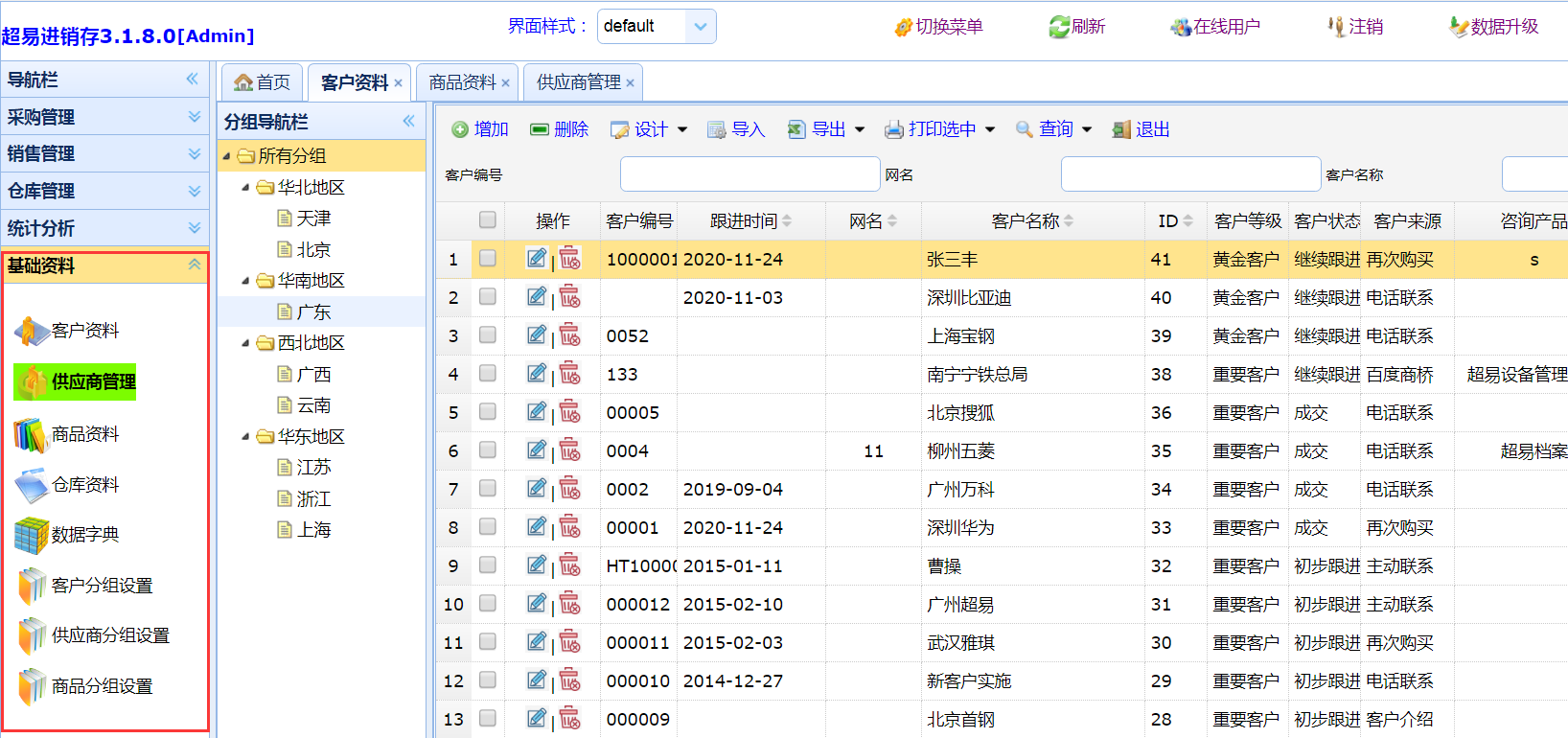Collapse the 华北地区 tree node
The image size is (1568, 738).
[x=245, y=188]
